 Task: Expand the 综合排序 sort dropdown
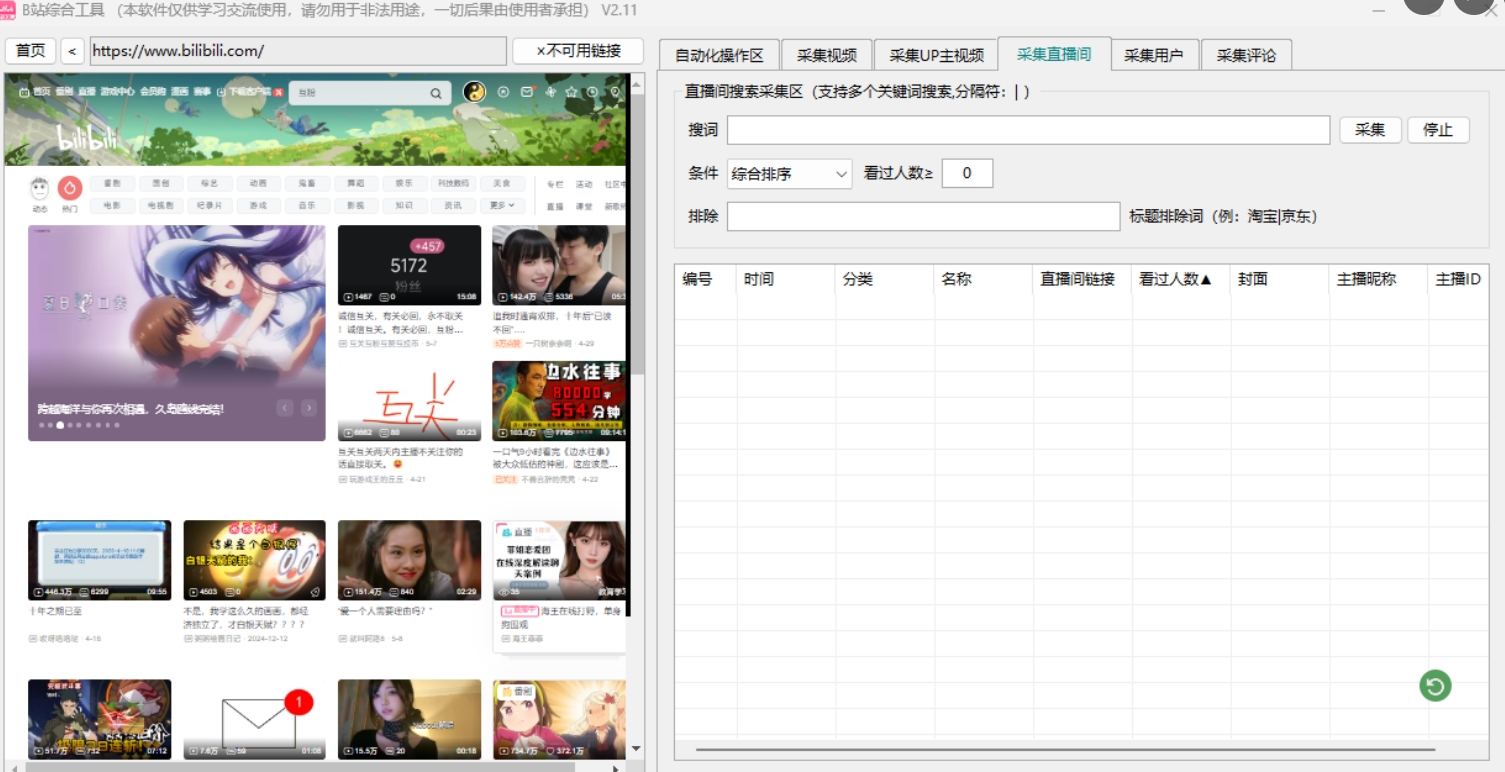click(789, 173)
